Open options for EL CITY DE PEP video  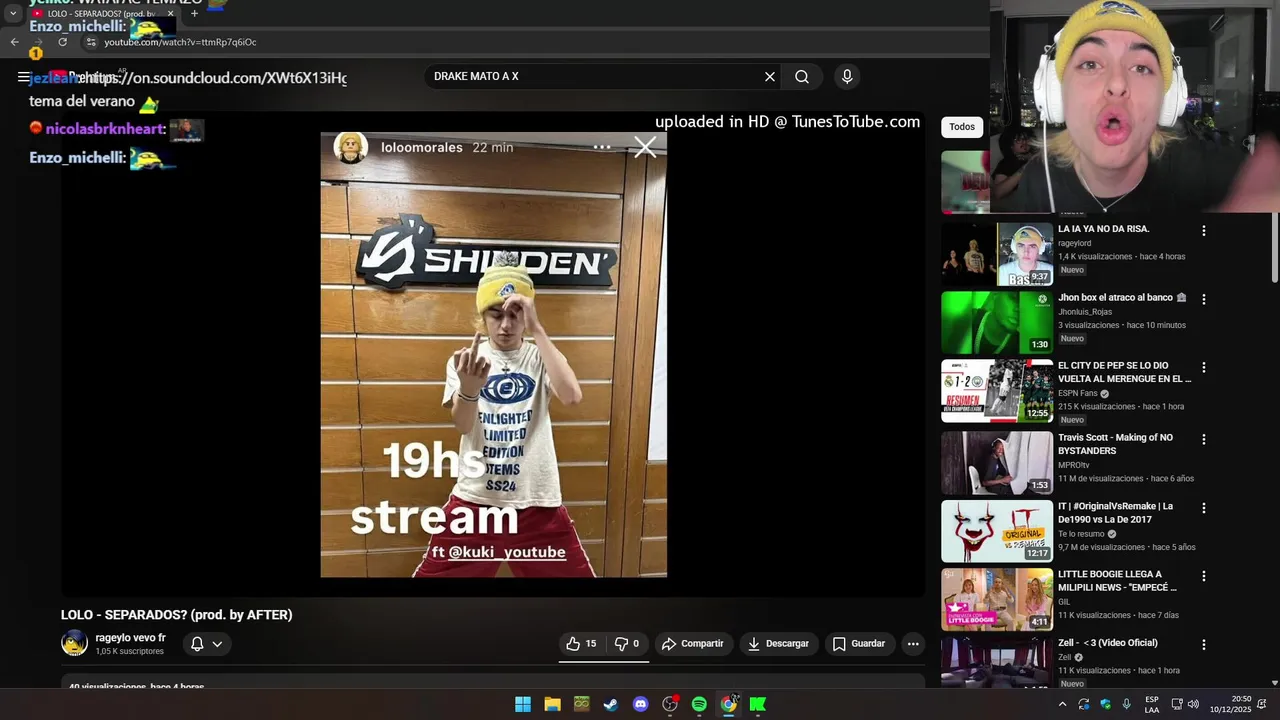[1204, 367]
